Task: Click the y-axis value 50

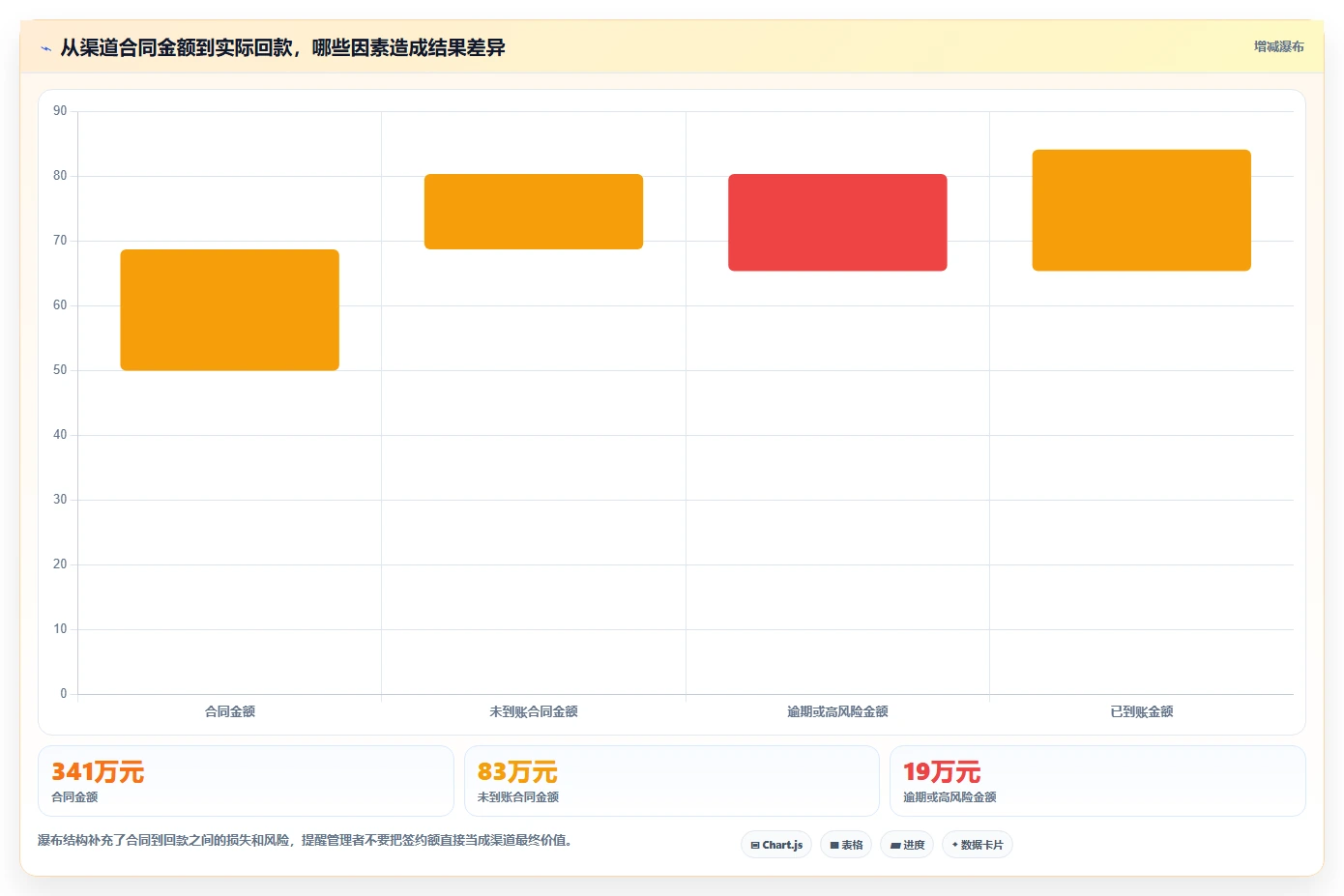Action: [60, 370]
